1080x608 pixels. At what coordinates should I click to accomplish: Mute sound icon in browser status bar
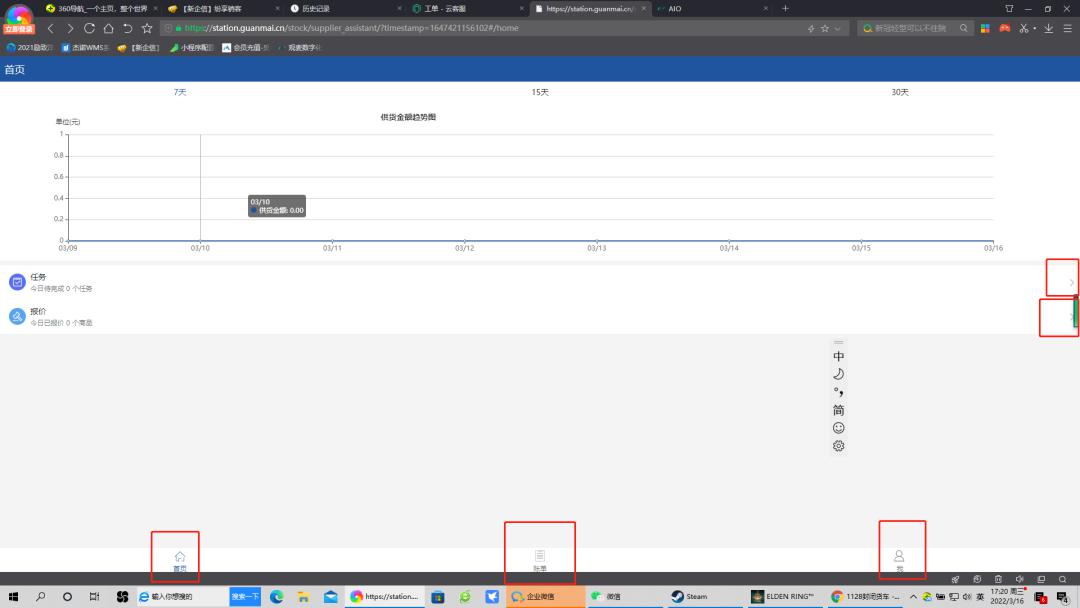coord(1019,579)
